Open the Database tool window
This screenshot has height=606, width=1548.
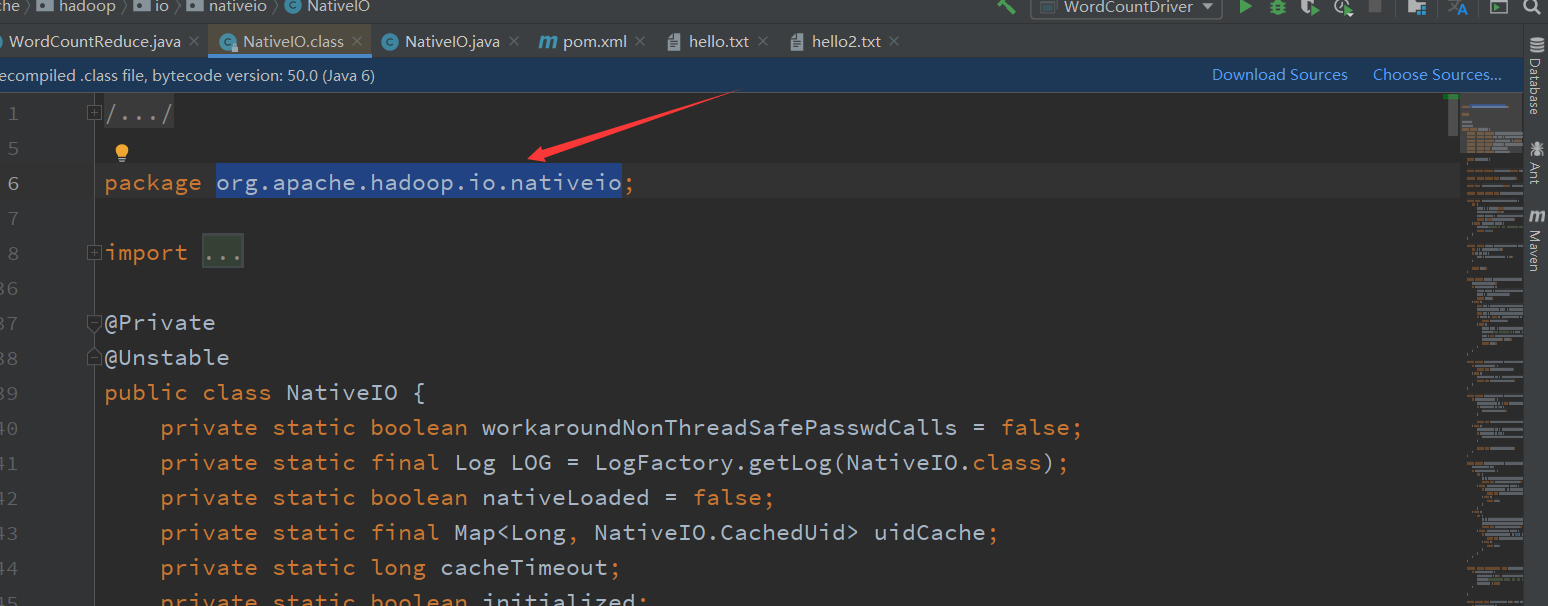click(1537, 70)
